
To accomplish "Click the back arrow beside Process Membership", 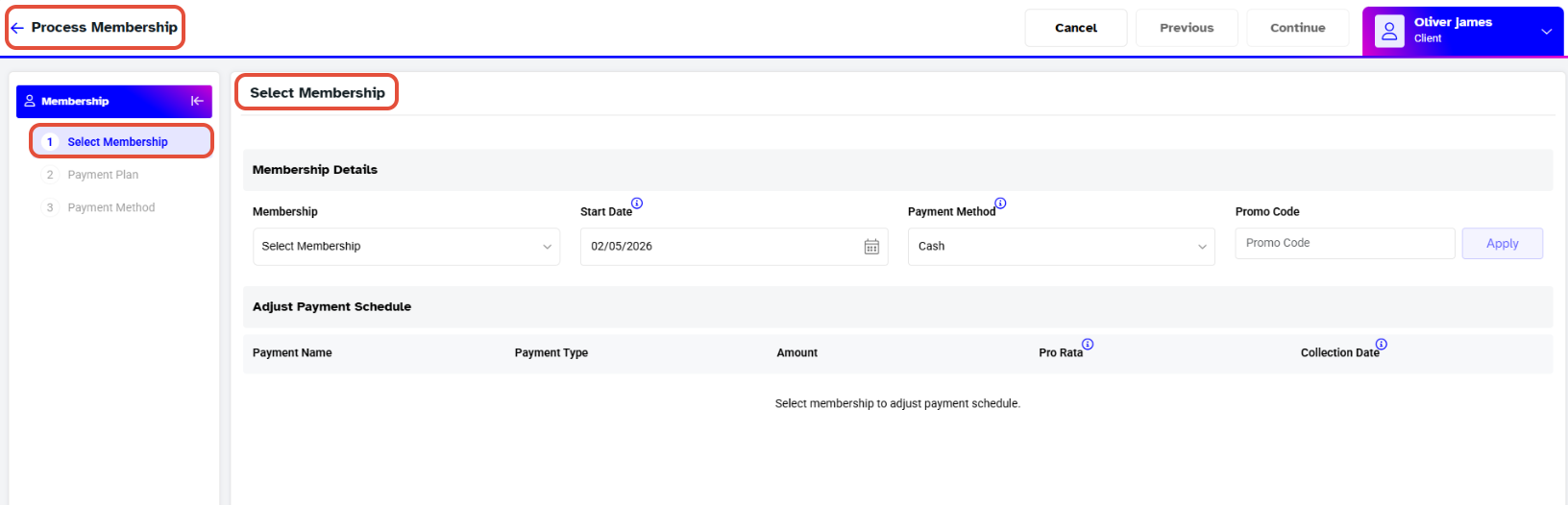I will coord(17,28).
